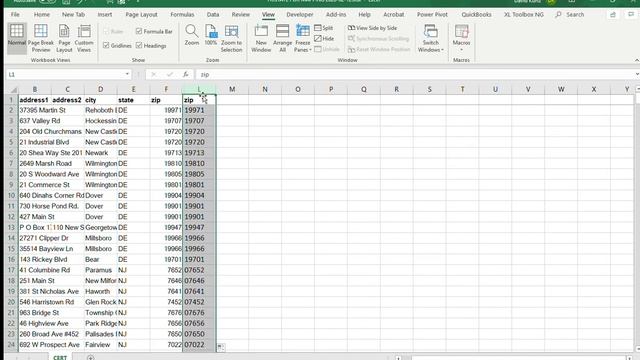Open the Power Pivot tab
640x360 pixels.
pos(432,14)
